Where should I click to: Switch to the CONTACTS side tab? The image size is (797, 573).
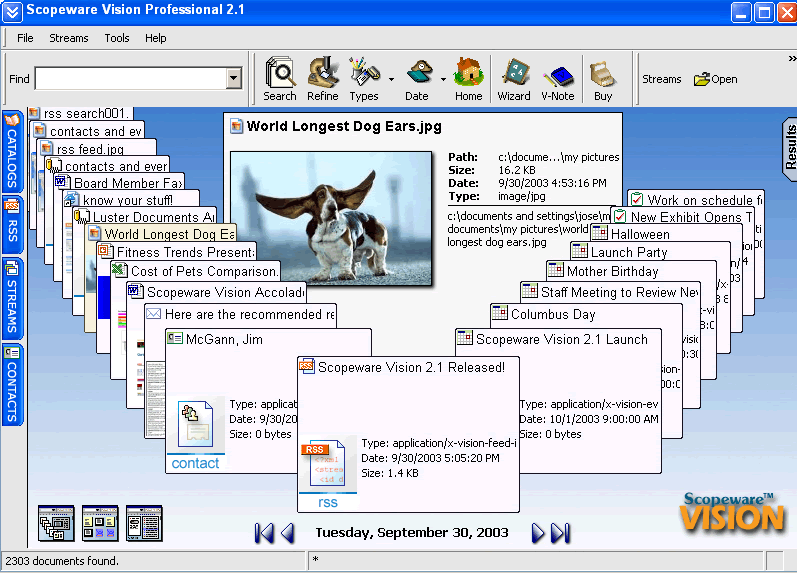[x=12, y=384]
